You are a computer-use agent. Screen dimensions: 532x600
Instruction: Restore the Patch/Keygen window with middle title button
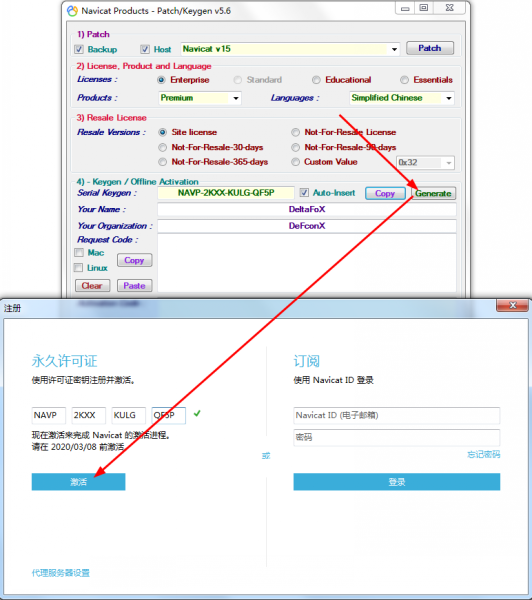pyautogui.click(x=423, y=8)
